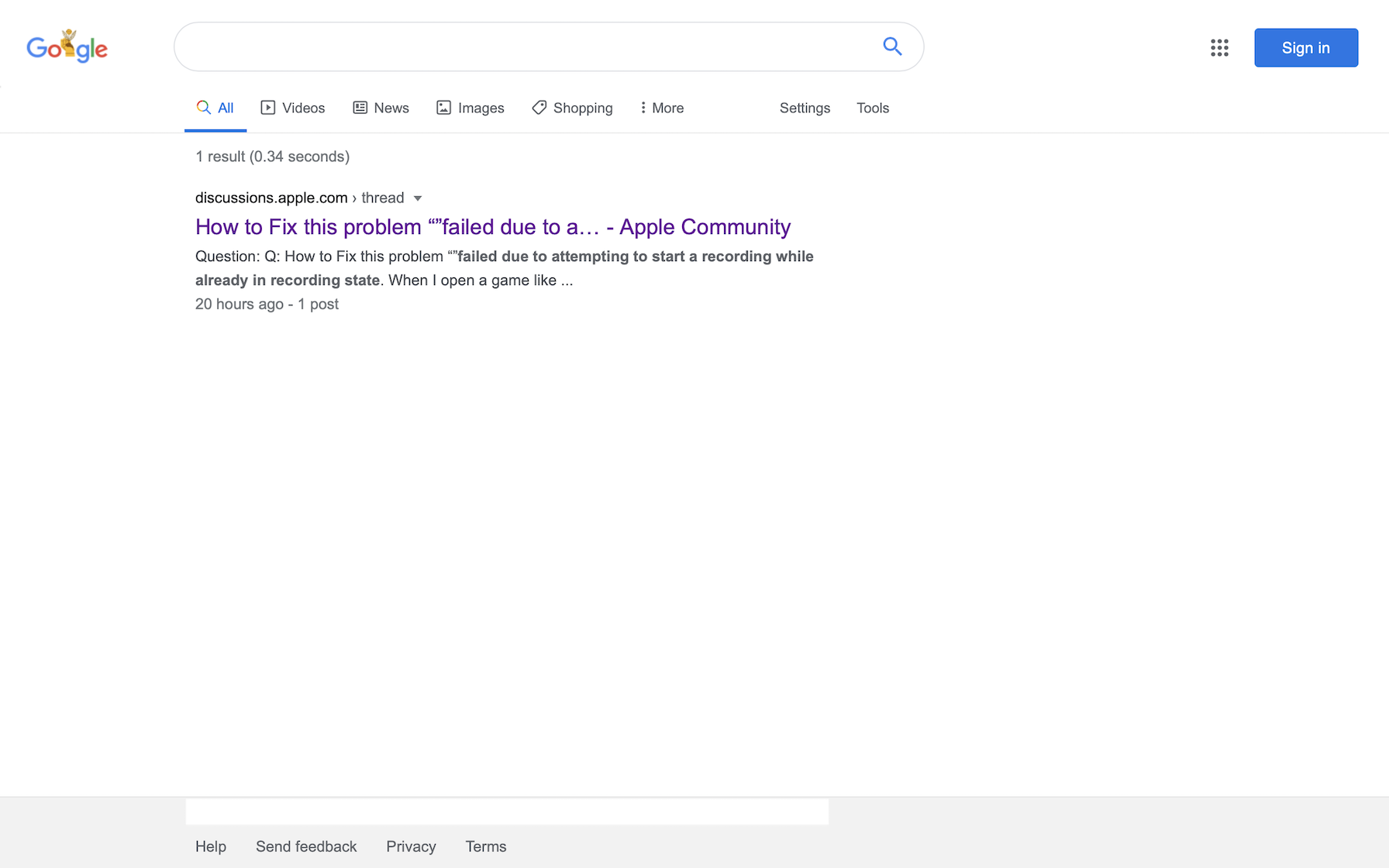
Task: Open the search Tools menu
Action: tap(873, 108)
